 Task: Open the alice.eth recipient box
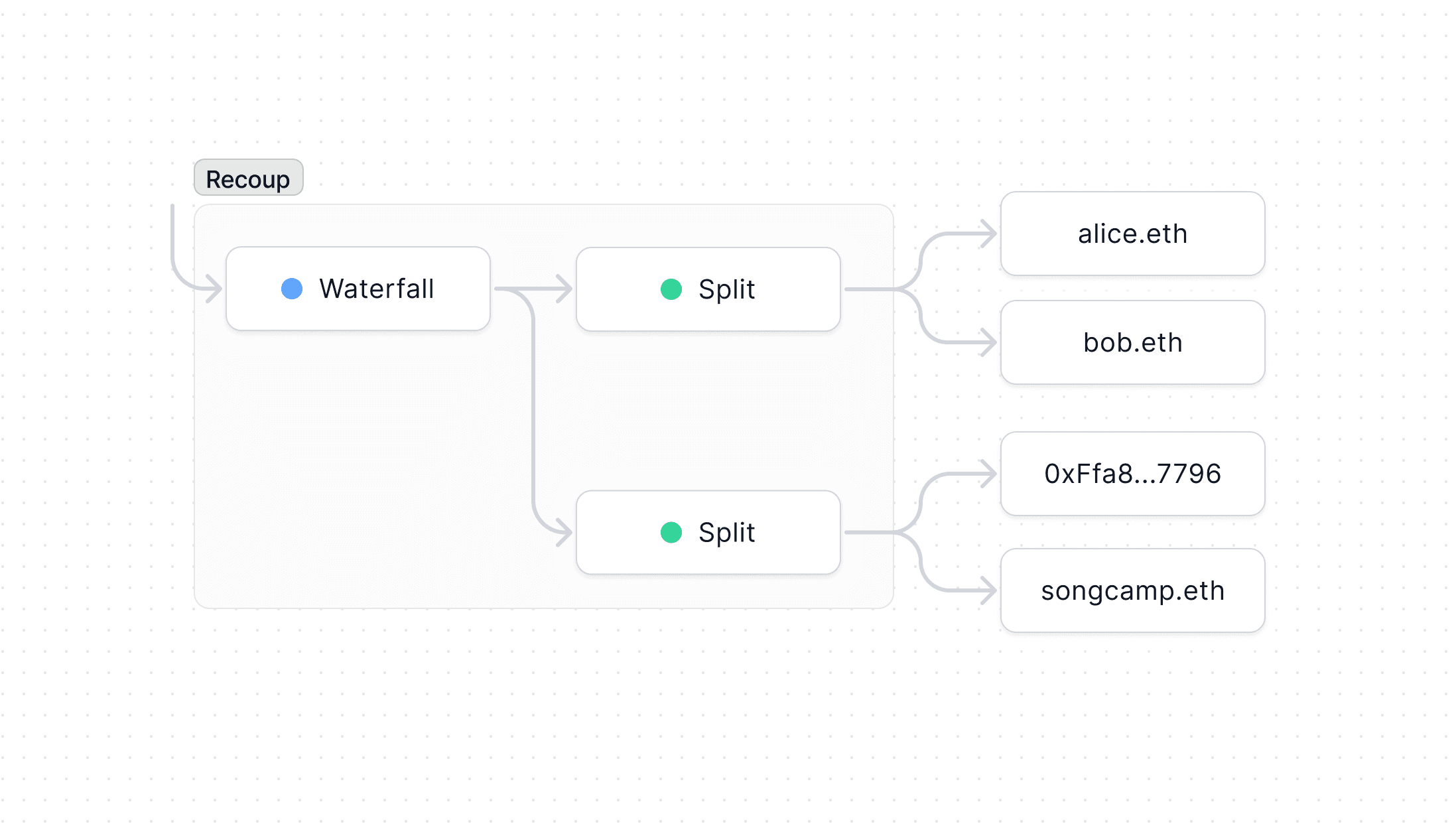pos(1132,234)
